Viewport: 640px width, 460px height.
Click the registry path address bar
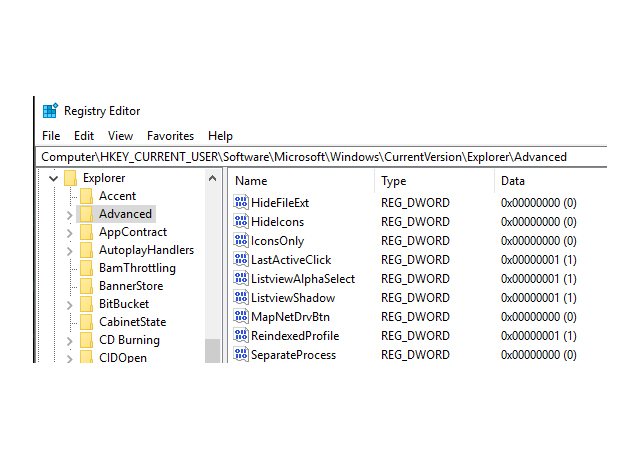322,157
